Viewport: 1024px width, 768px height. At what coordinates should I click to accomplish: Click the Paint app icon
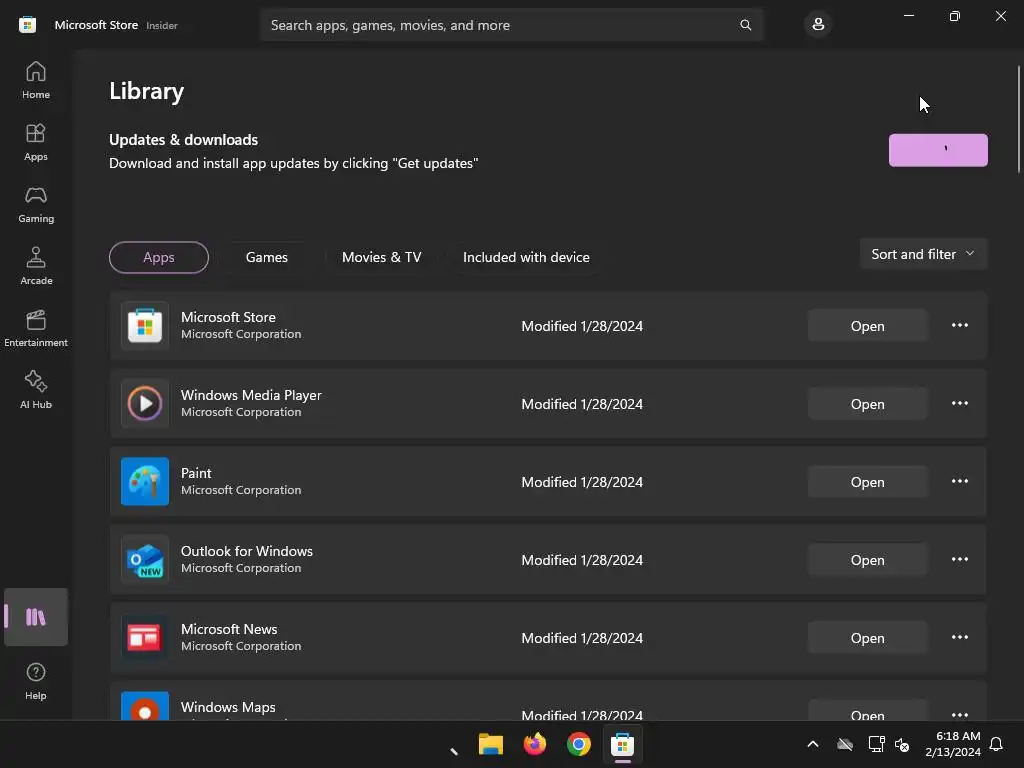145,481
